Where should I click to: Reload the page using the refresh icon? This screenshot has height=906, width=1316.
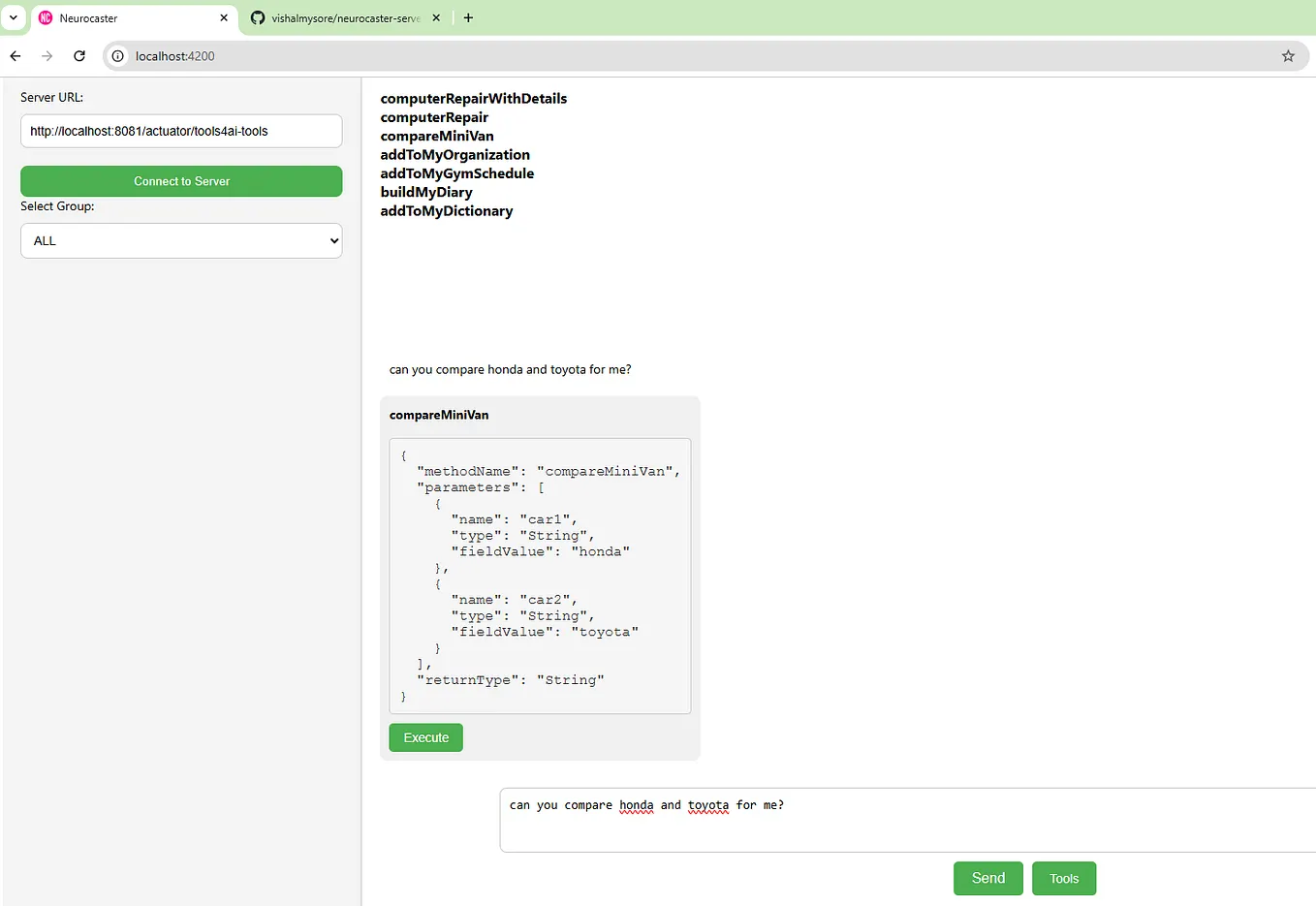79,55
